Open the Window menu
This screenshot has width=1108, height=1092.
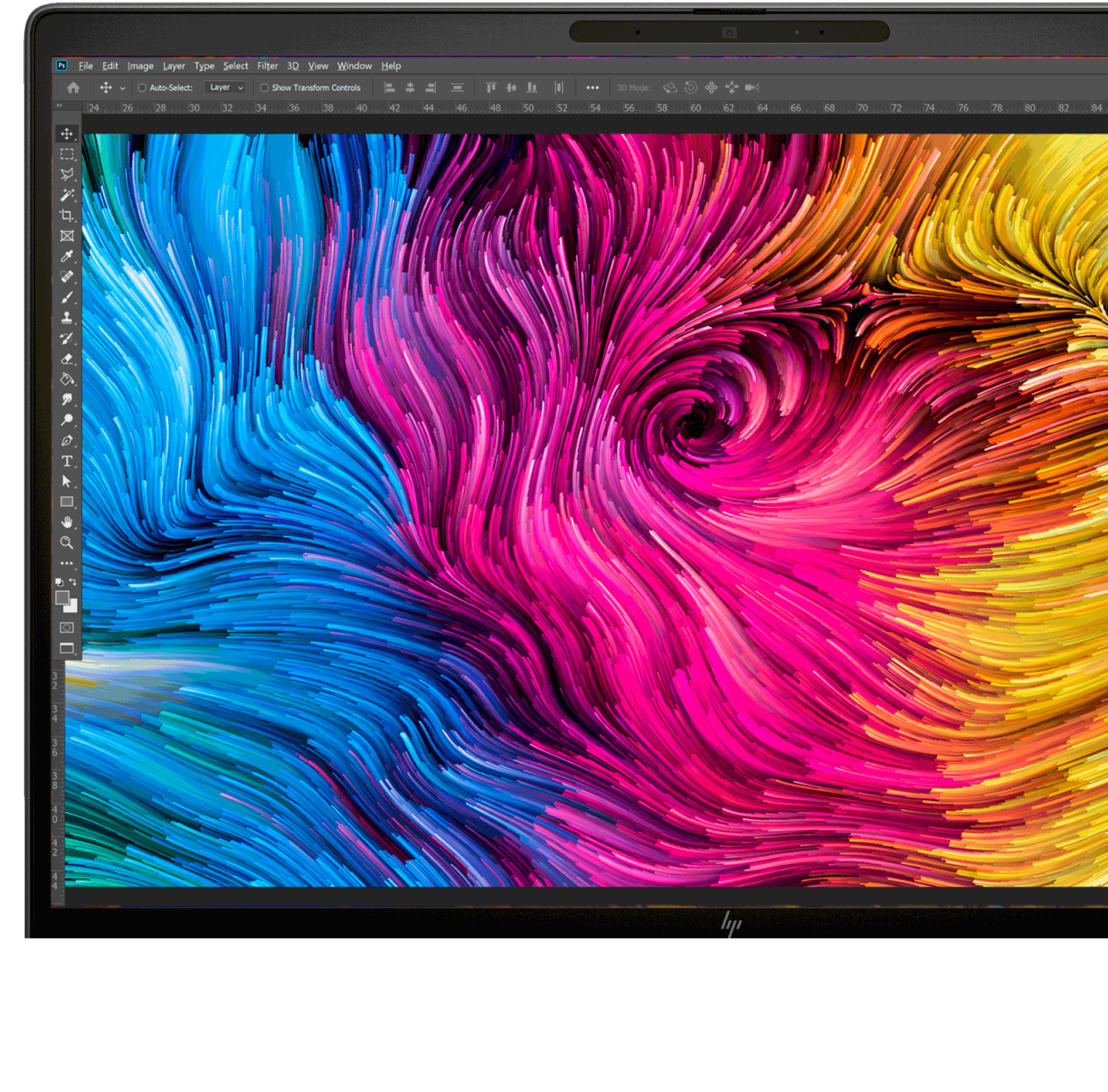click(354, 66)
